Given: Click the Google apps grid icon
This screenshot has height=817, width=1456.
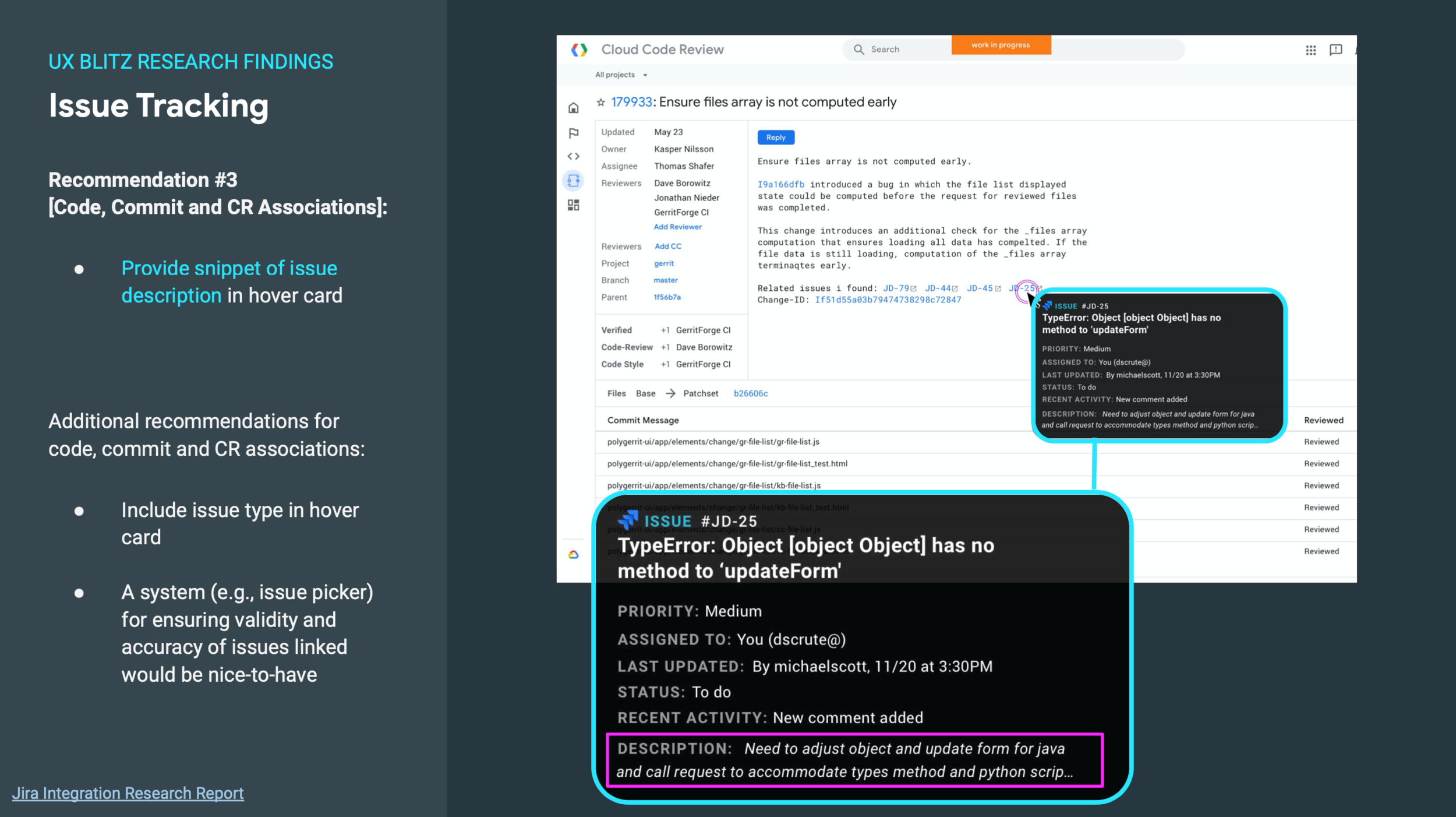Looking at the screenshot, I should tap(1310, 50).
